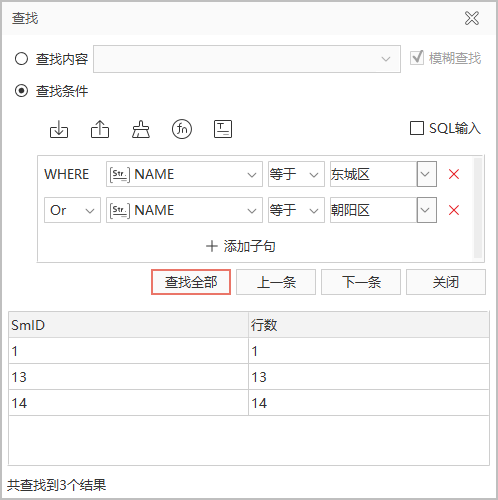
Task: Open the Or logical operator dropdown
Action: [72, 210]
